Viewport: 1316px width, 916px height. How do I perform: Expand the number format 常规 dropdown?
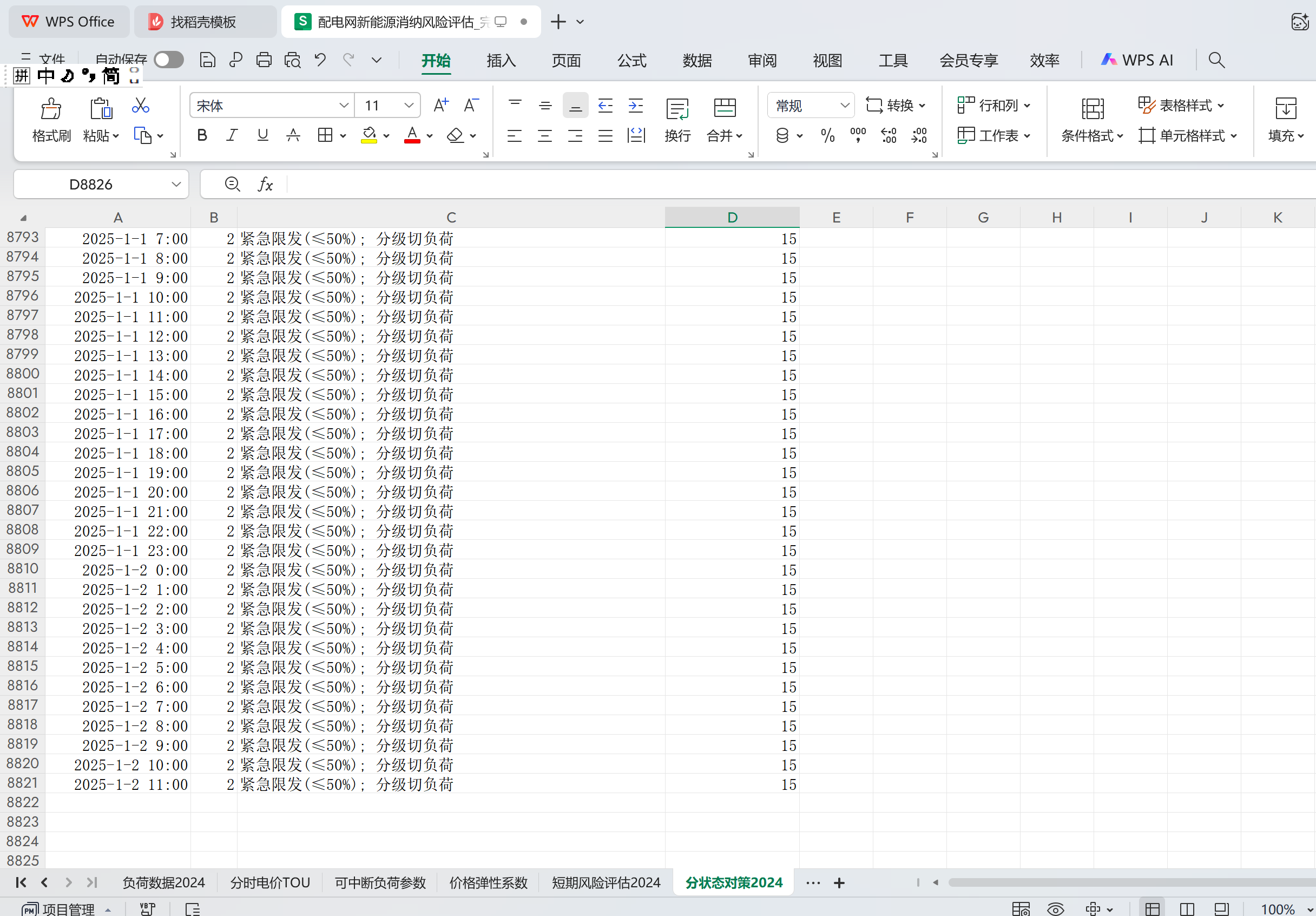pyautogui.click(x=844, y=106)
